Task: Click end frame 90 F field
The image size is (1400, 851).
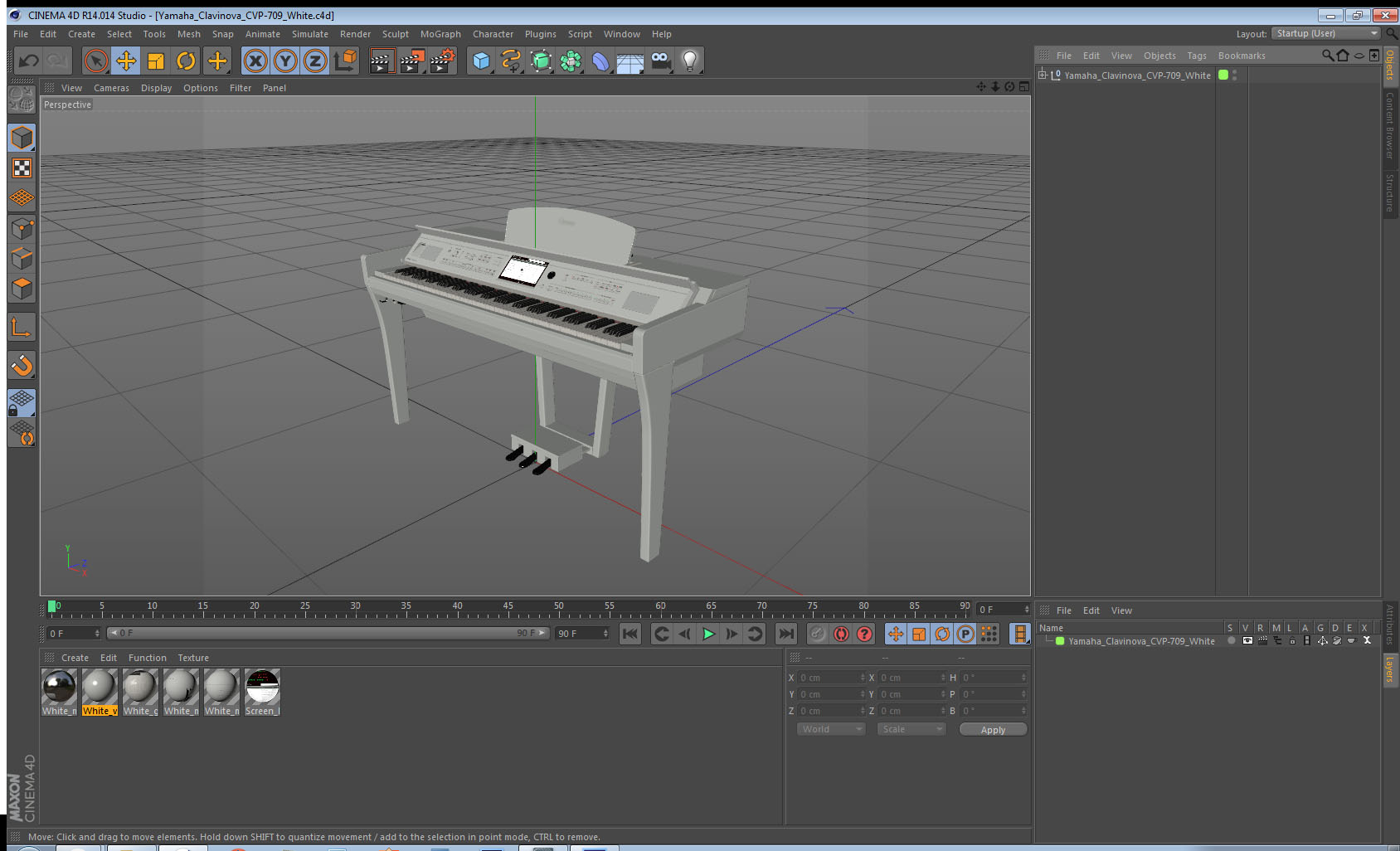Action: click(582, 634)
